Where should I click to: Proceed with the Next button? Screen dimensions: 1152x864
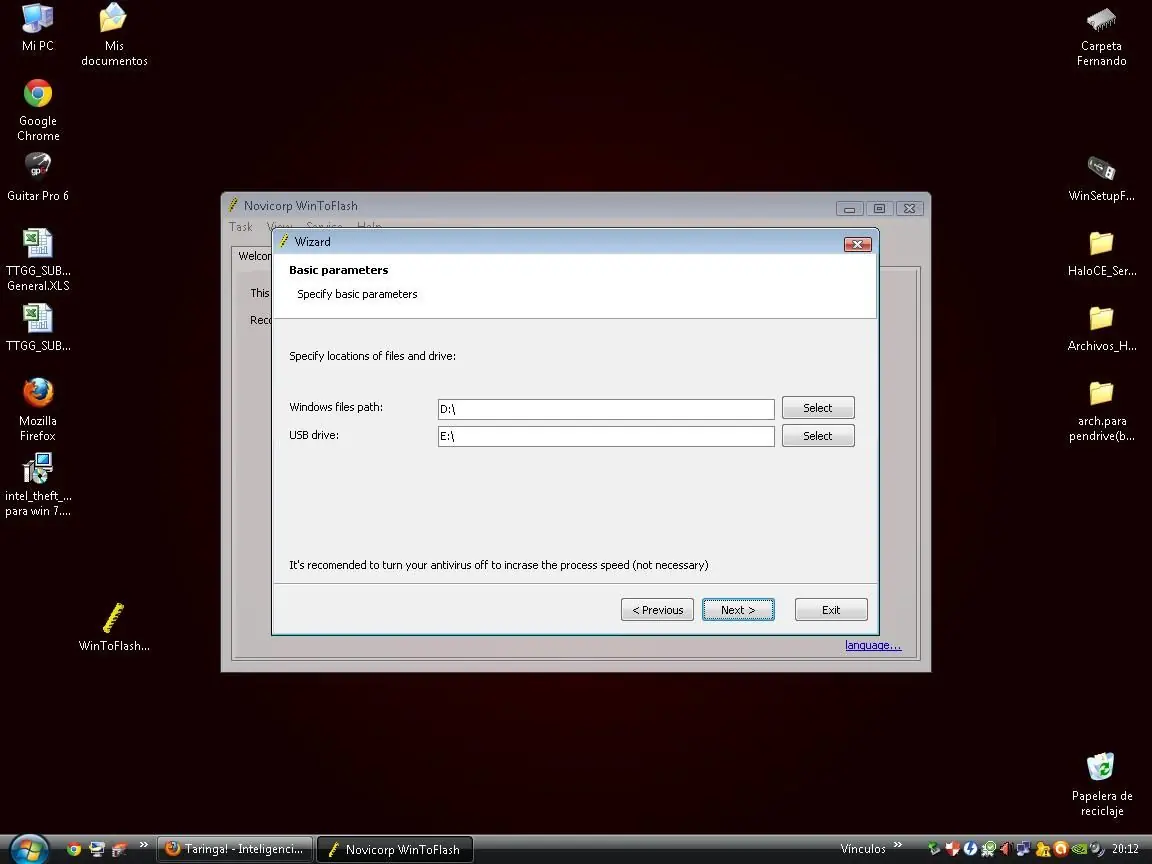click(x=738, y=610)
